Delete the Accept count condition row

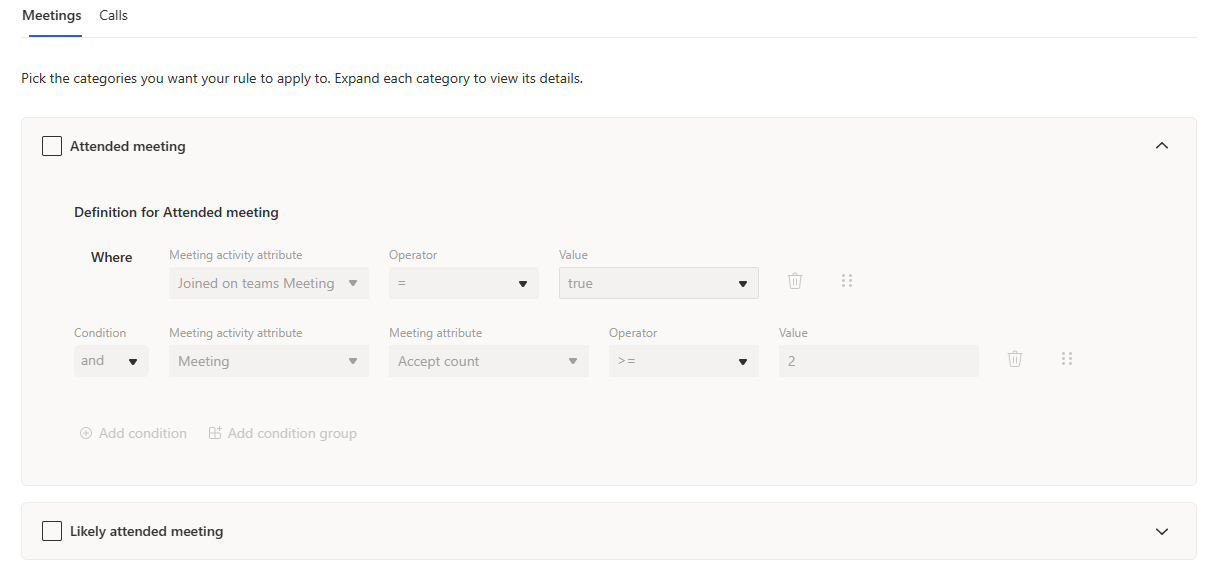pyautogui.click(x=1015, y=359)
